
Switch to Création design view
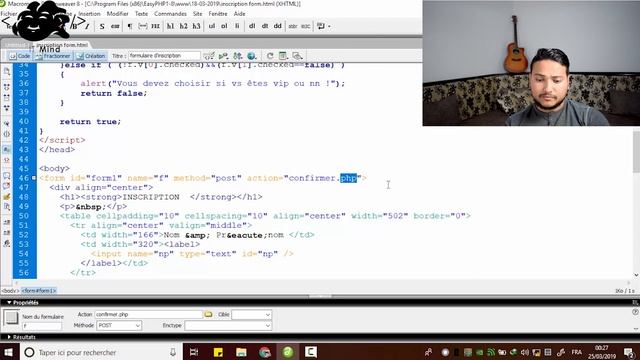coord(91,56)
